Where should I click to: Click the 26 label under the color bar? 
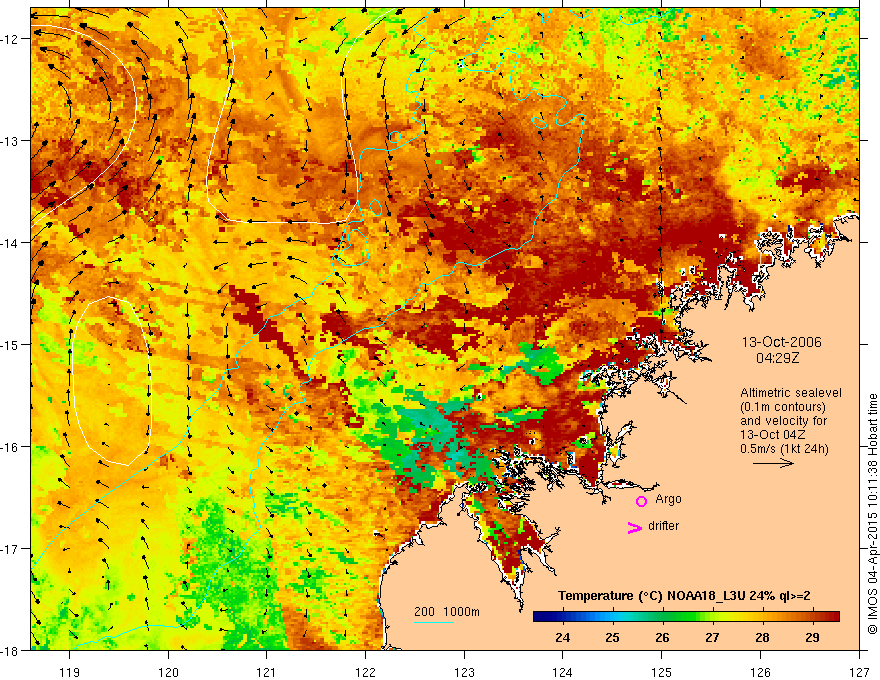click(662, 637)
